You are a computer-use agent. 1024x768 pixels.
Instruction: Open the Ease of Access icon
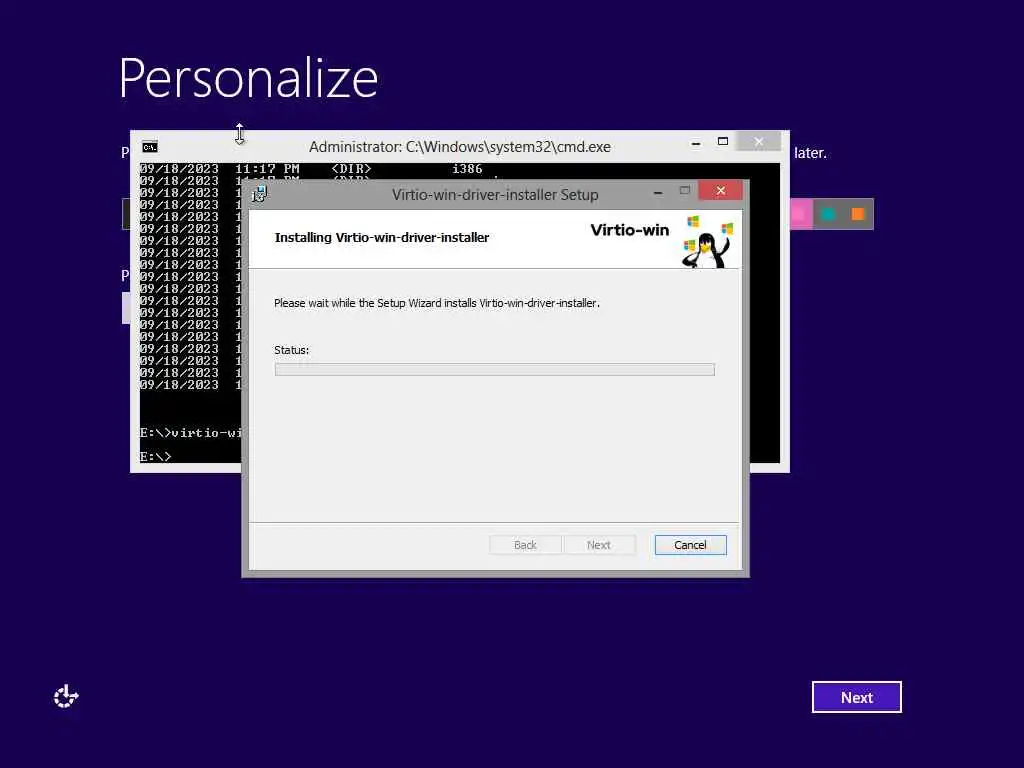(66, 697)
